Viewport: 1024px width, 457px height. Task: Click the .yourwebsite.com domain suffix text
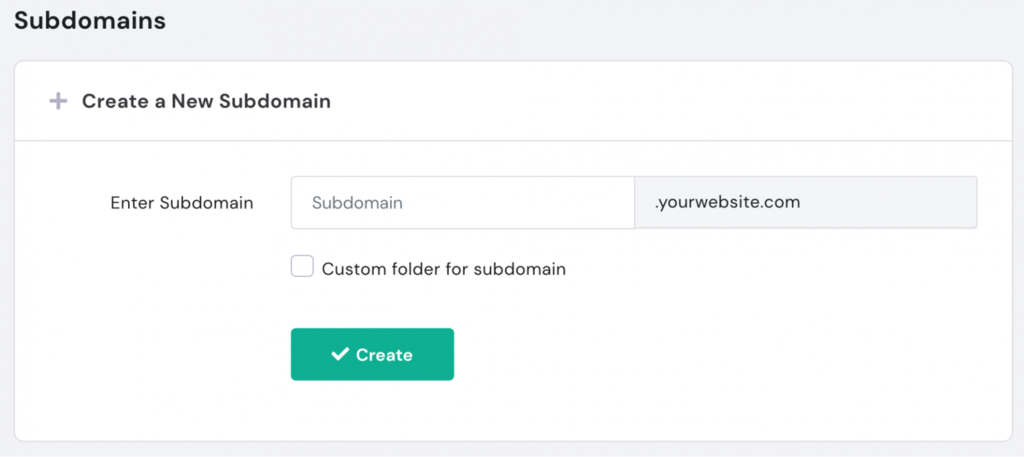pyautogui.click(x=728, y=202)
